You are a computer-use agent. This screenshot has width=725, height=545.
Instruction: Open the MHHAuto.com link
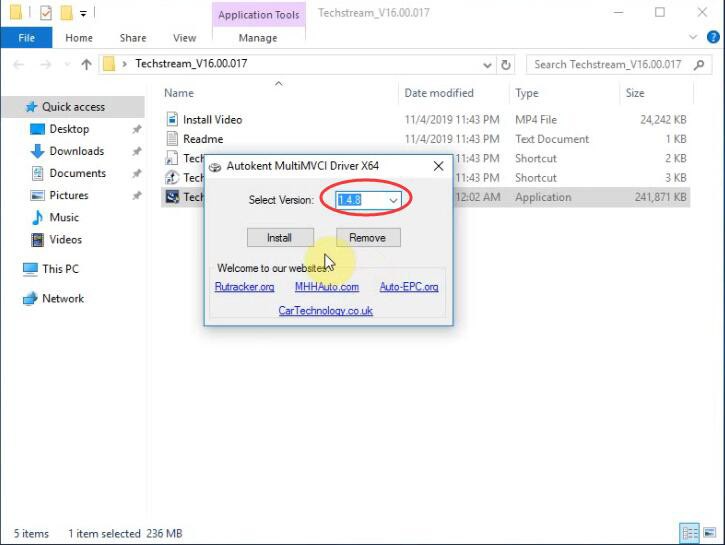point(327,287)
